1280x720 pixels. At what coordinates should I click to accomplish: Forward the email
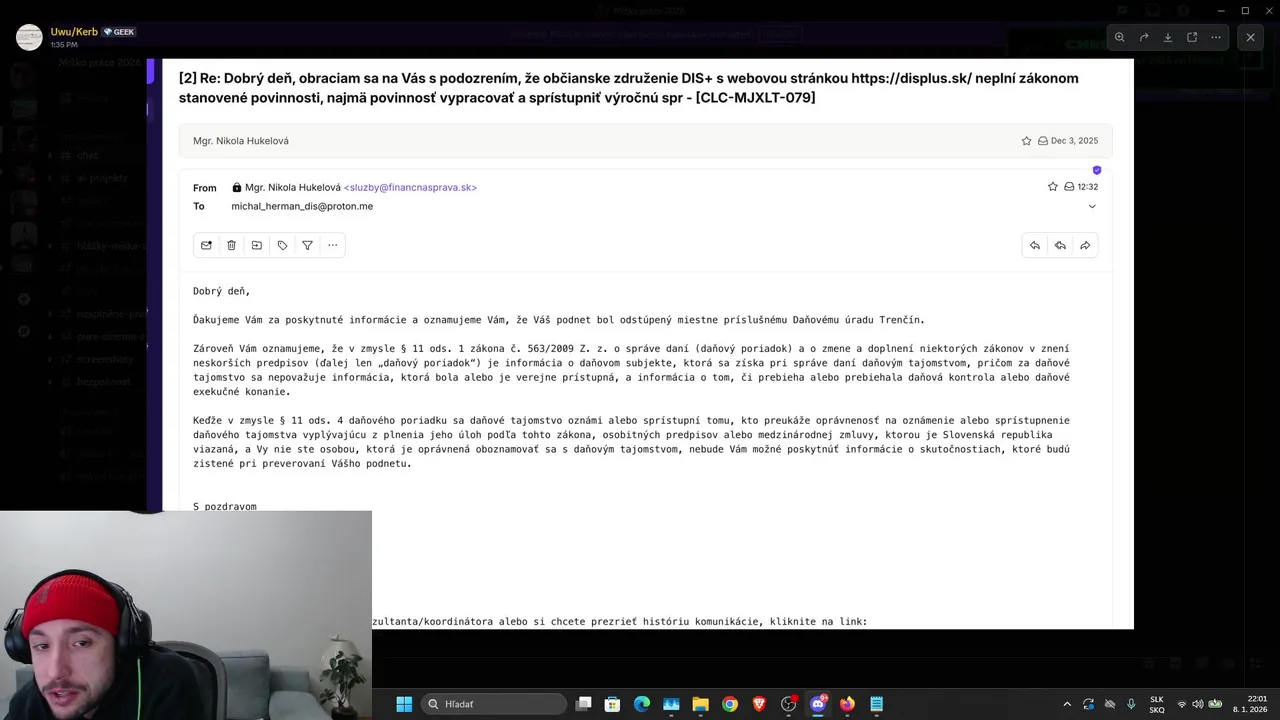(x=1085, y=245)
